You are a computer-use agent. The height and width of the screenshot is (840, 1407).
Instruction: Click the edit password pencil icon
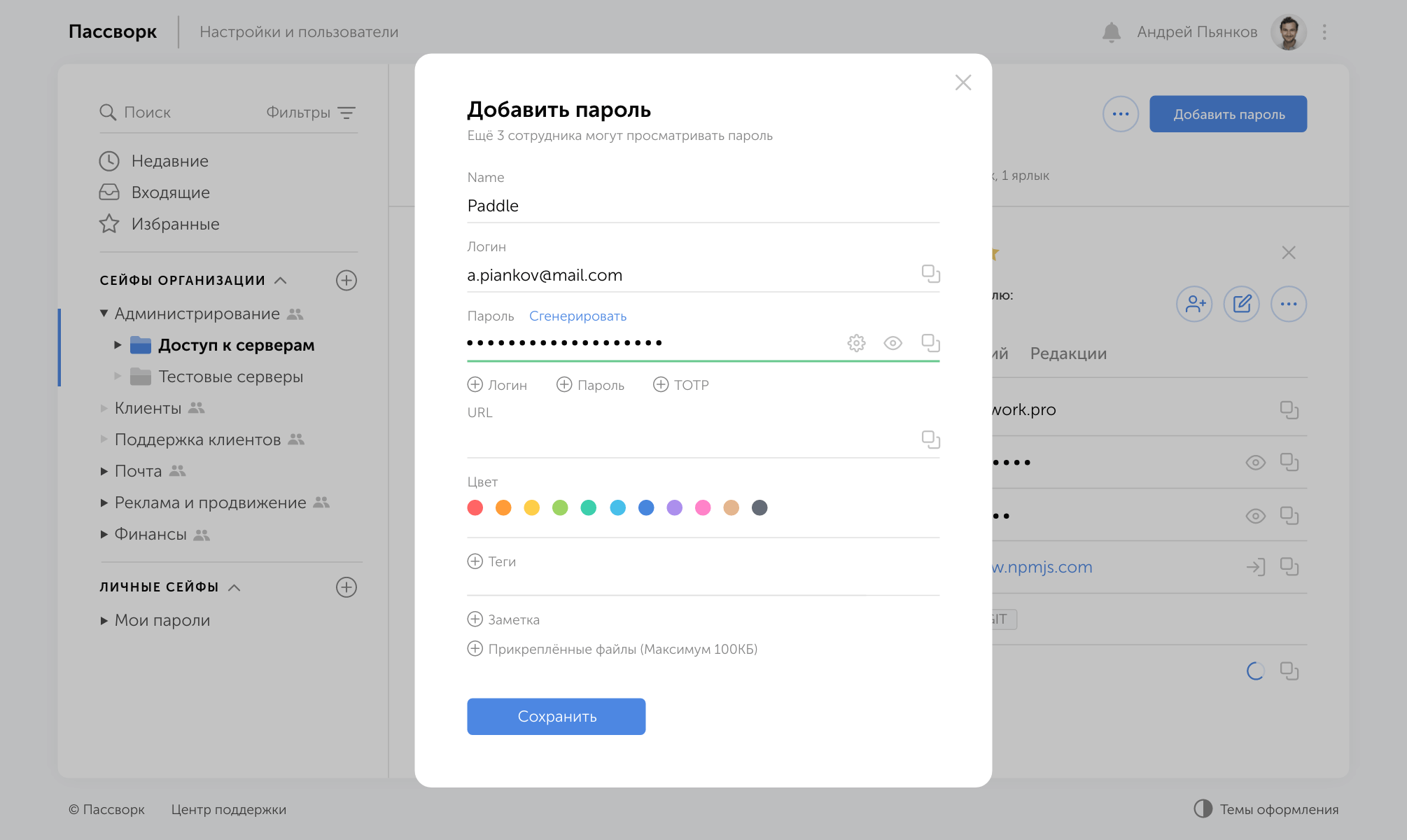1241,304
